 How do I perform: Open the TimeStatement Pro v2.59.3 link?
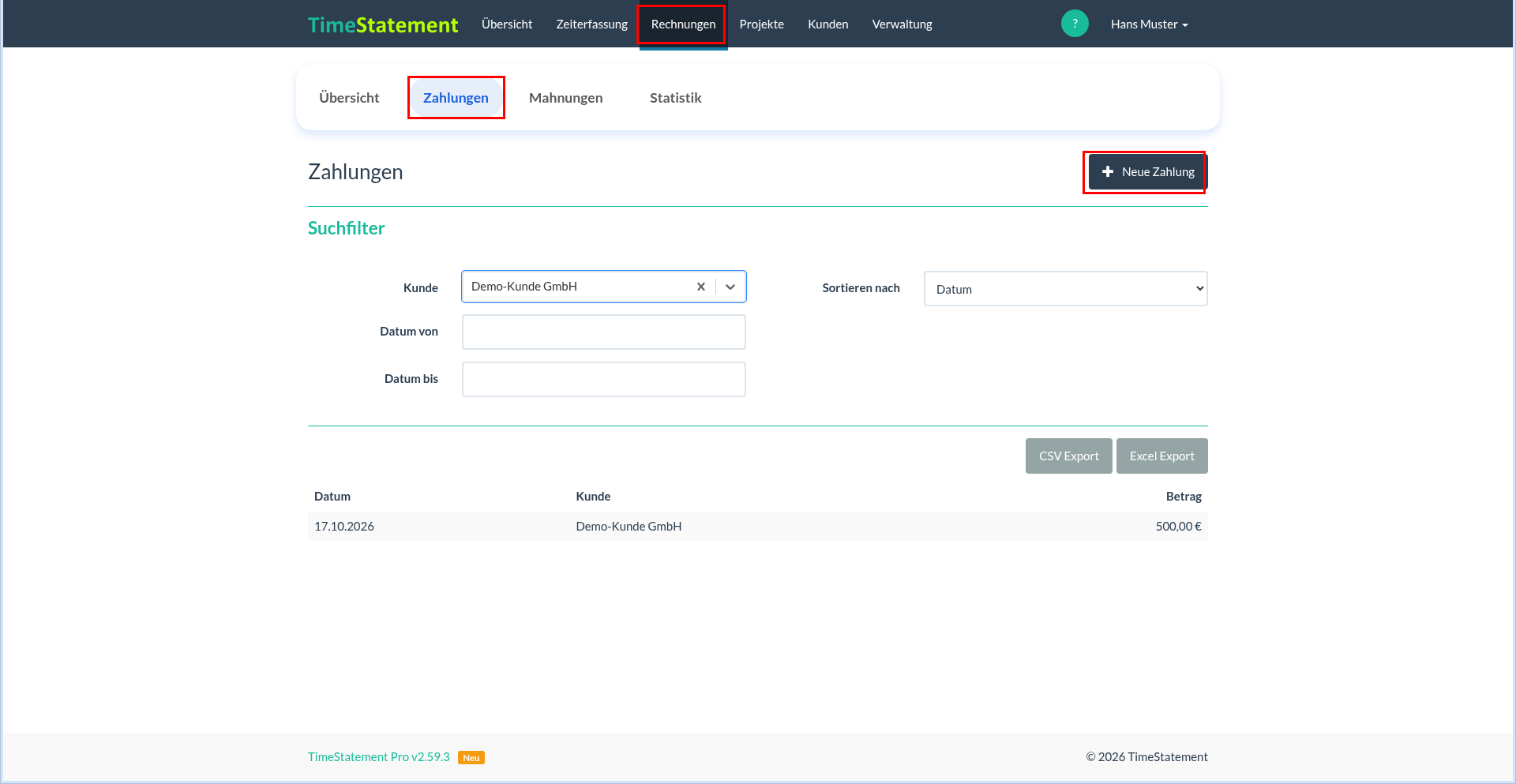pyautogui.click(x=379, y=757)
